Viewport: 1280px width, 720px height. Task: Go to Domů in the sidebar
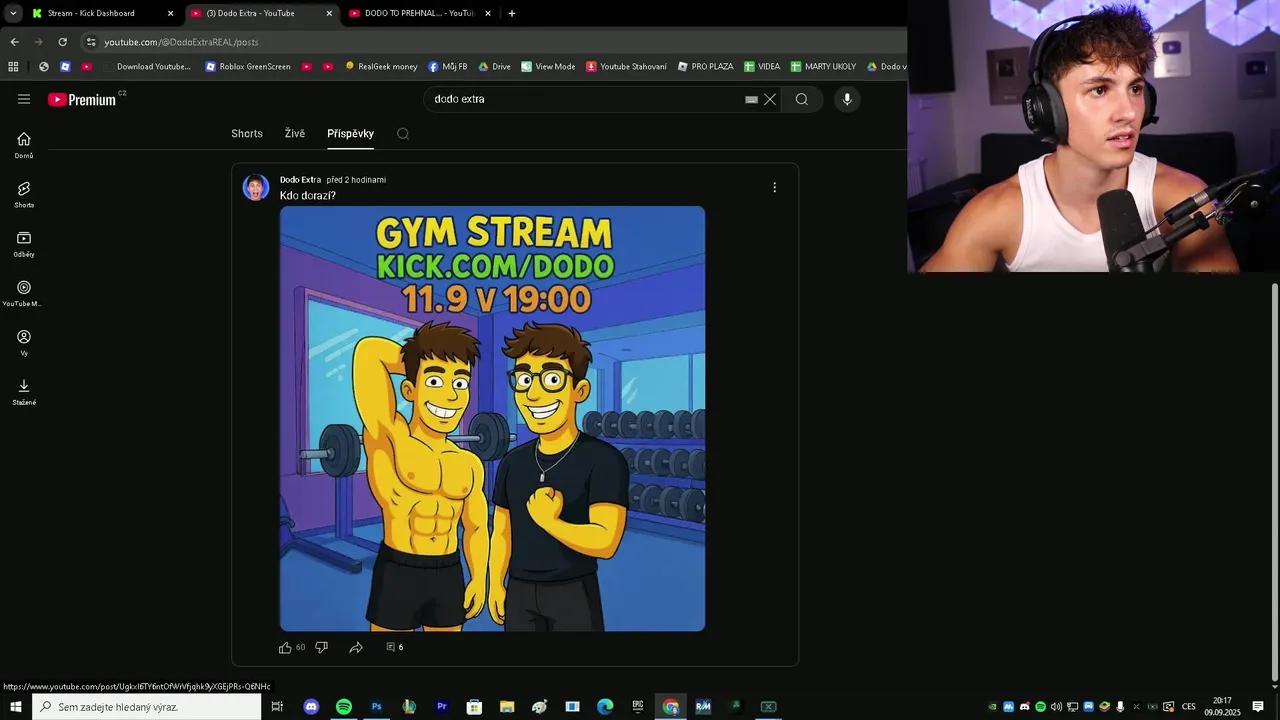pos(24,145)
